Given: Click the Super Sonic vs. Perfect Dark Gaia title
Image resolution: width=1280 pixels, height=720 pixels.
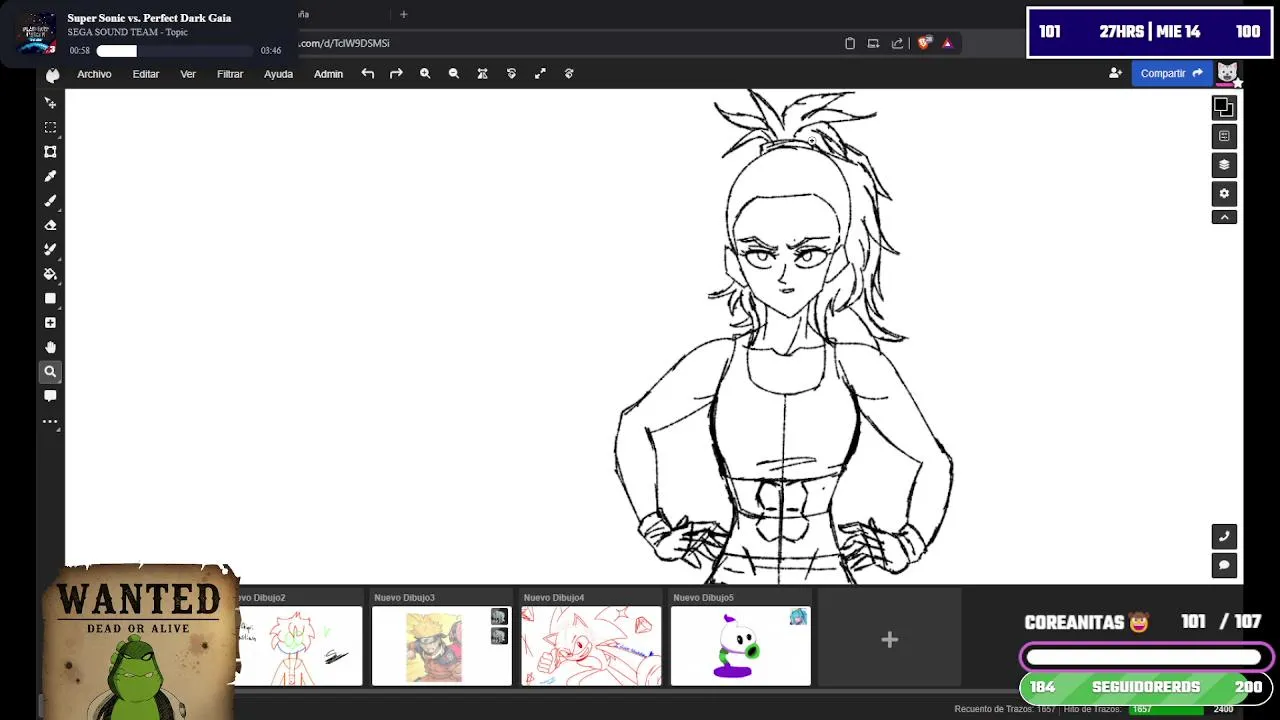Looking at the screenshot, I should coord(149,18).
